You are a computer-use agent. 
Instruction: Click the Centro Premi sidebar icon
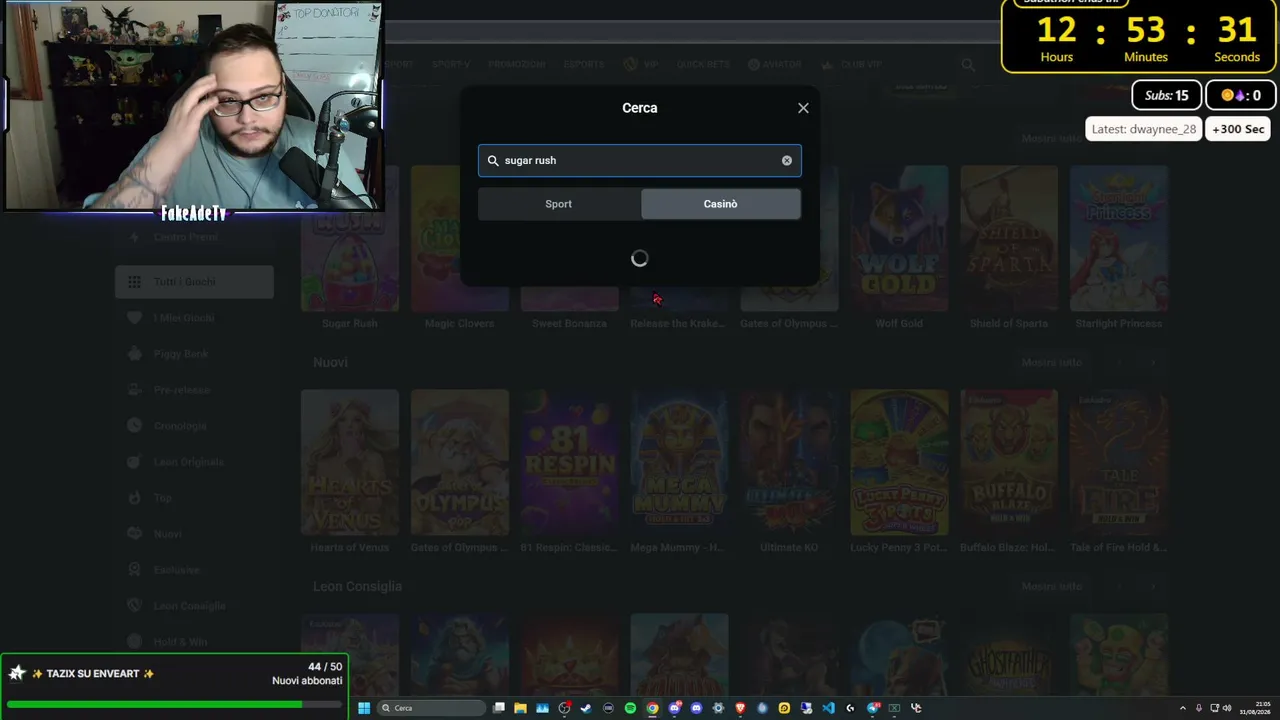pos(134,237)
